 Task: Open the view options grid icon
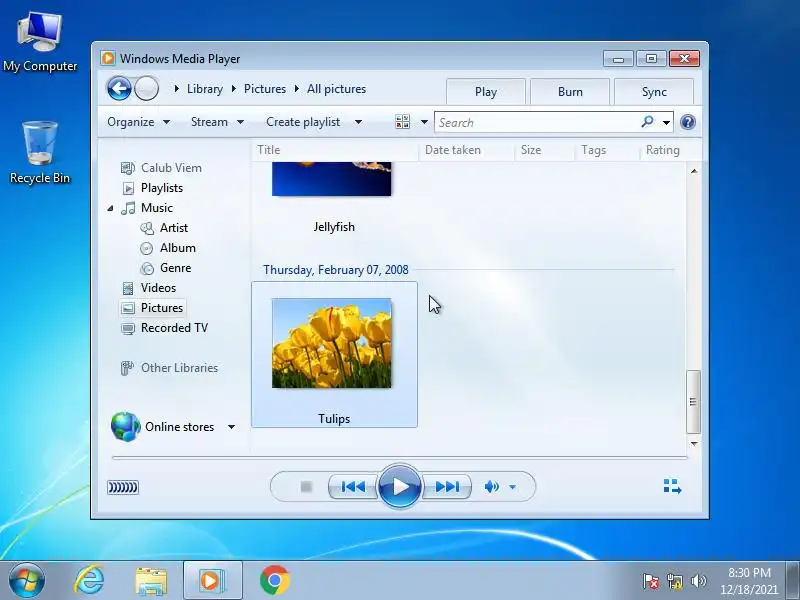(403, 122)
